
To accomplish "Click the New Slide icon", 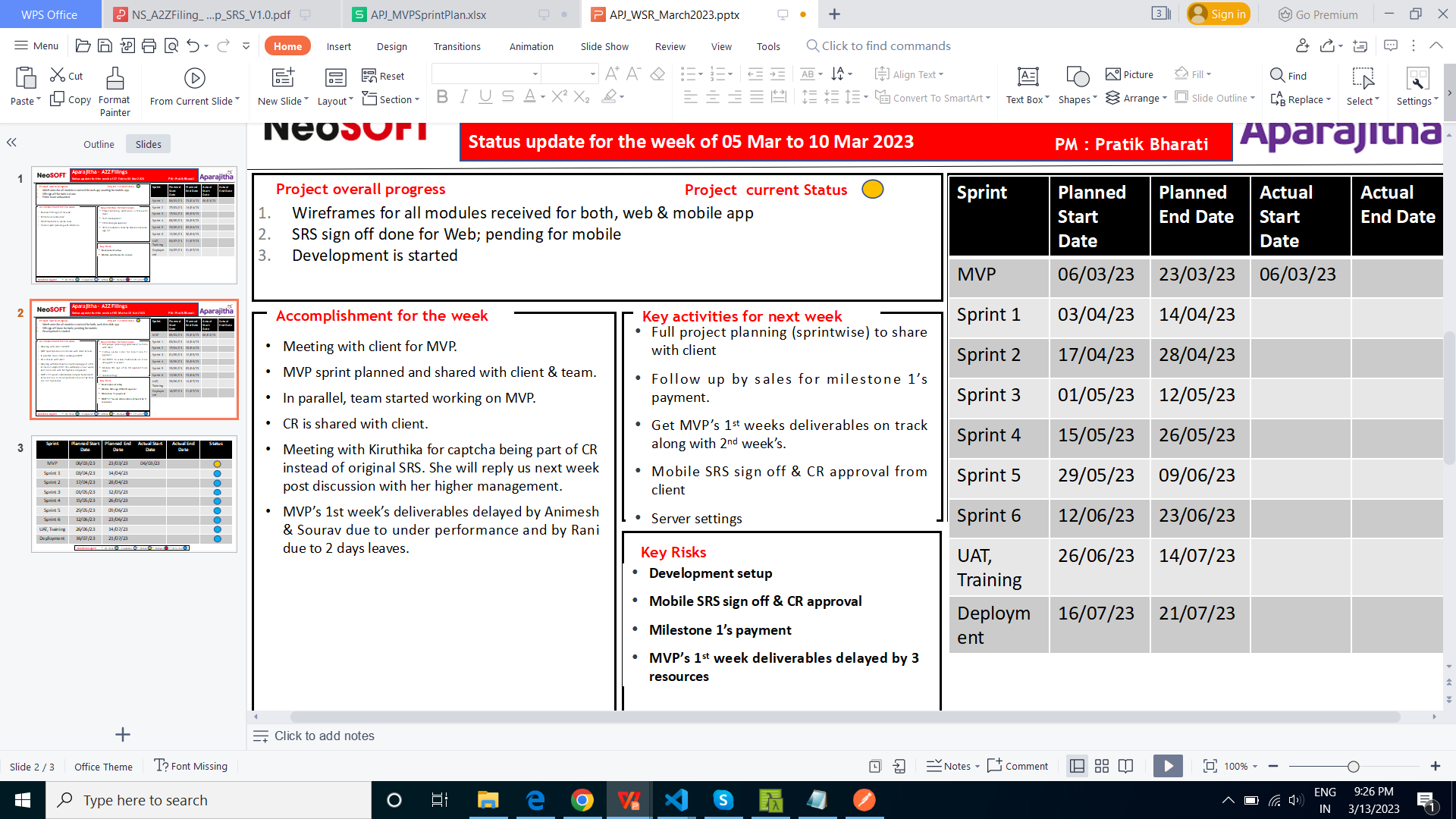I will (x=283, y=77).
